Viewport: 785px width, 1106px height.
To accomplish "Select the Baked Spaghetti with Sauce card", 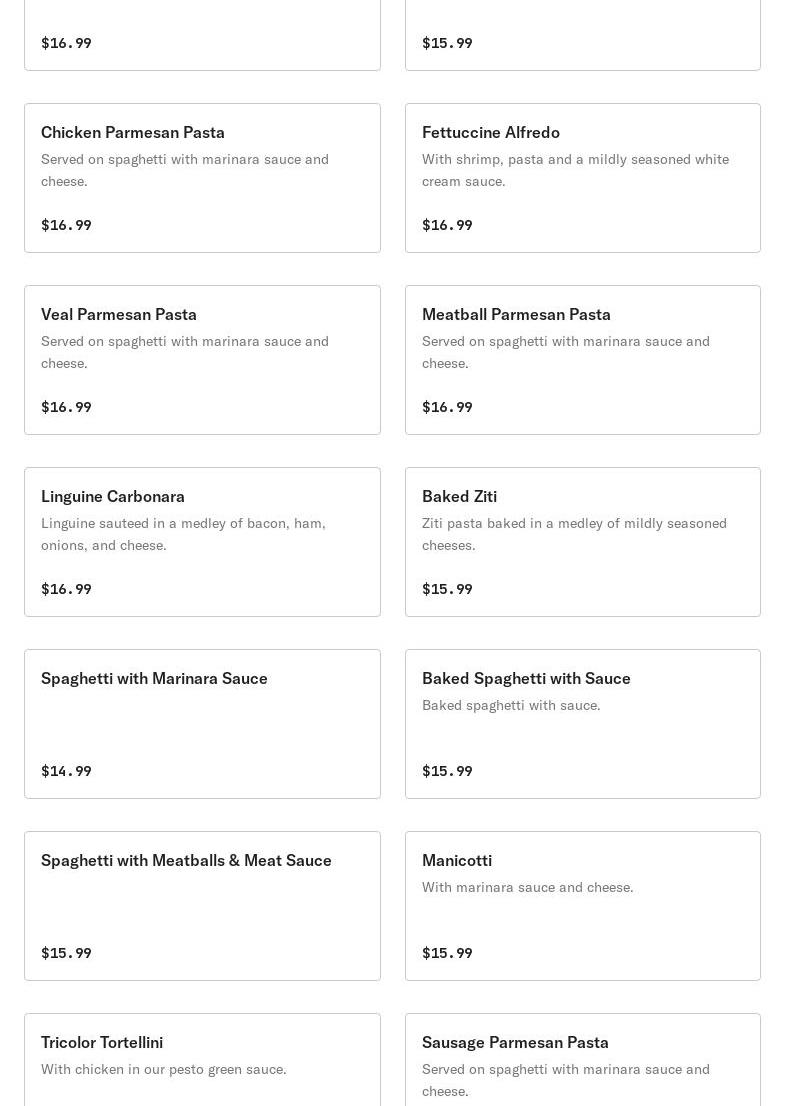I will pyautogui.click(x=526, y=678).
